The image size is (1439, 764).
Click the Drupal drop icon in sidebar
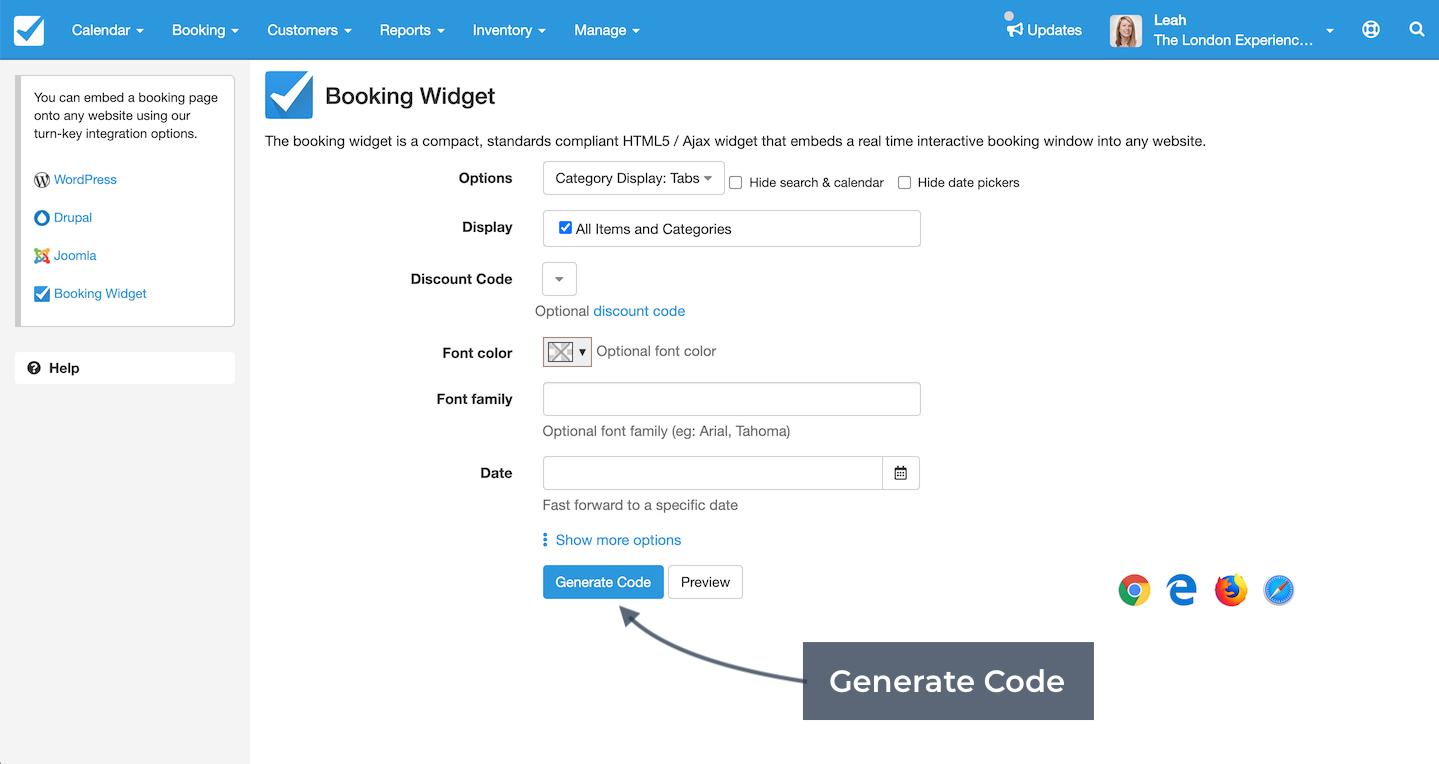point(42,218)
